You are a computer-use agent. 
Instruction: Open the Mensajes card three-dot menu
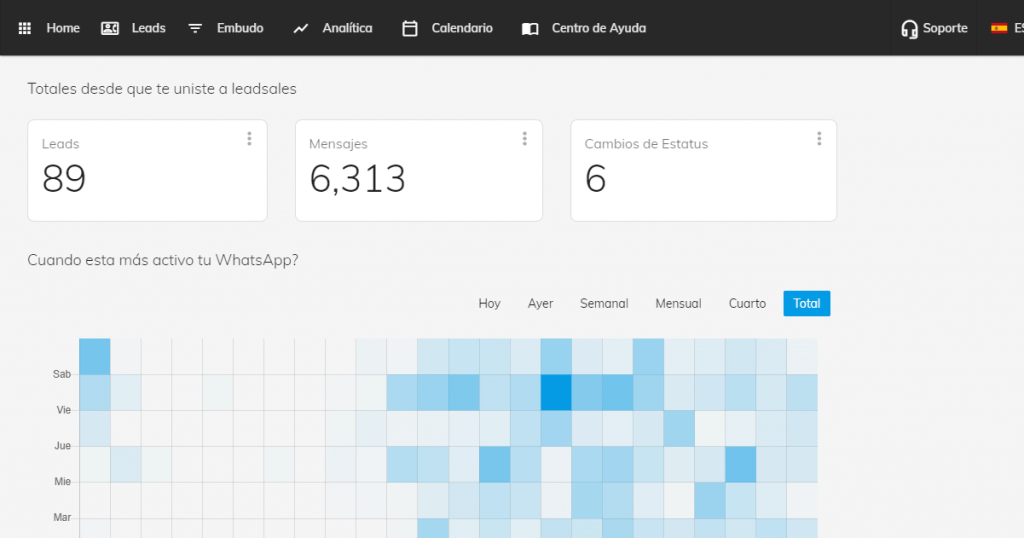tap(524, 138)
